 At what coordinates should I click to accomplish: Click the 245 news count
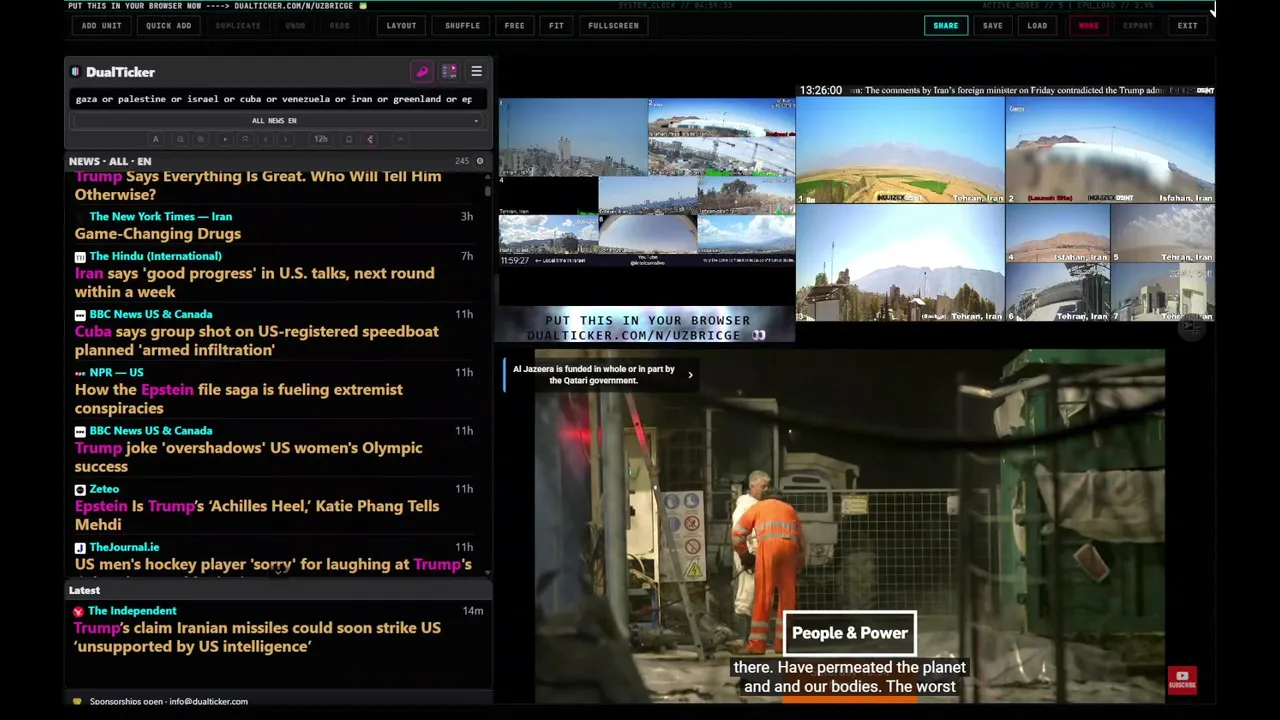[x=462, y=161]
